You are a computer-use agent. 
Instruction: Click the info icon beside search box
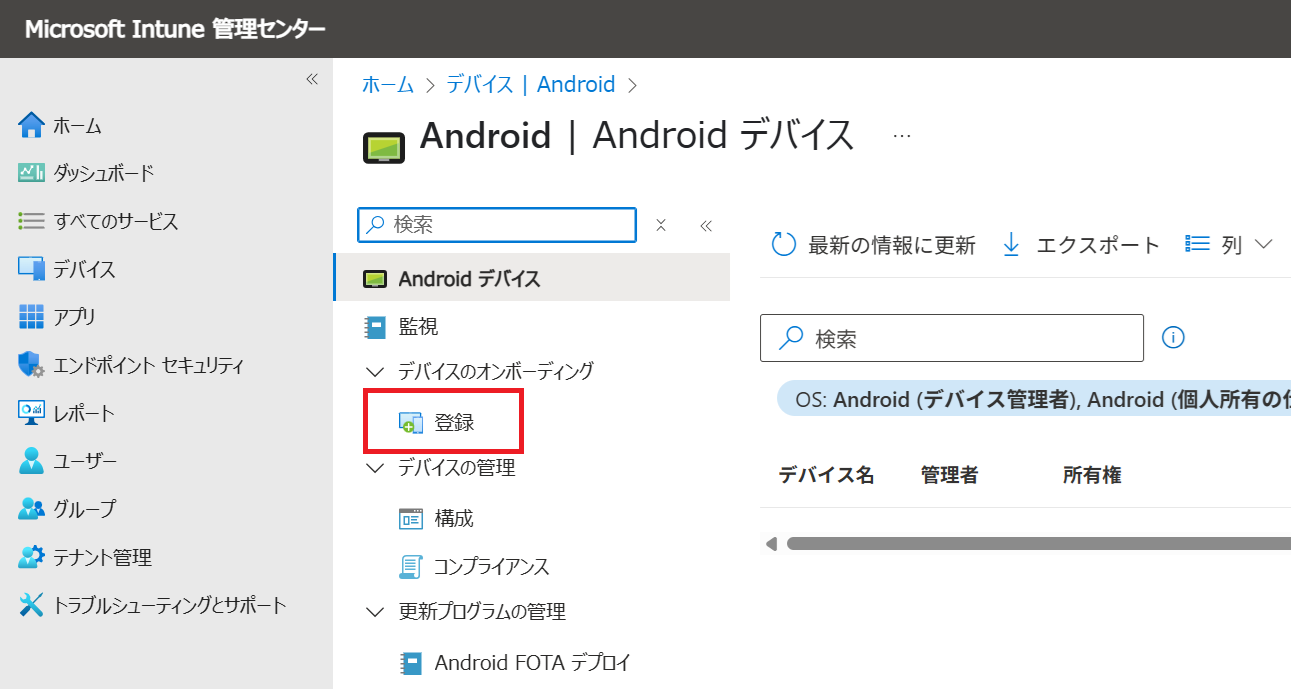(x=1174, y=338)
